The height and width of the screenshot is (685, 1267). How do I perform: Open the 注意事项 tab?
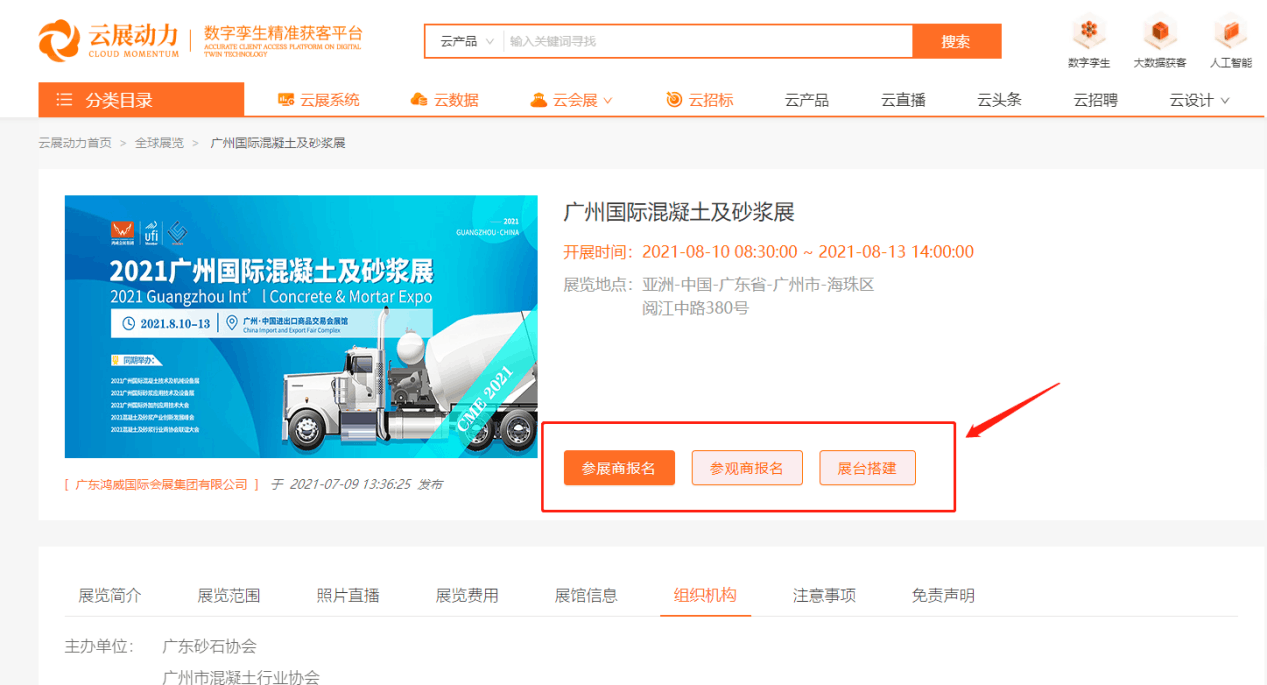[824, 593]
